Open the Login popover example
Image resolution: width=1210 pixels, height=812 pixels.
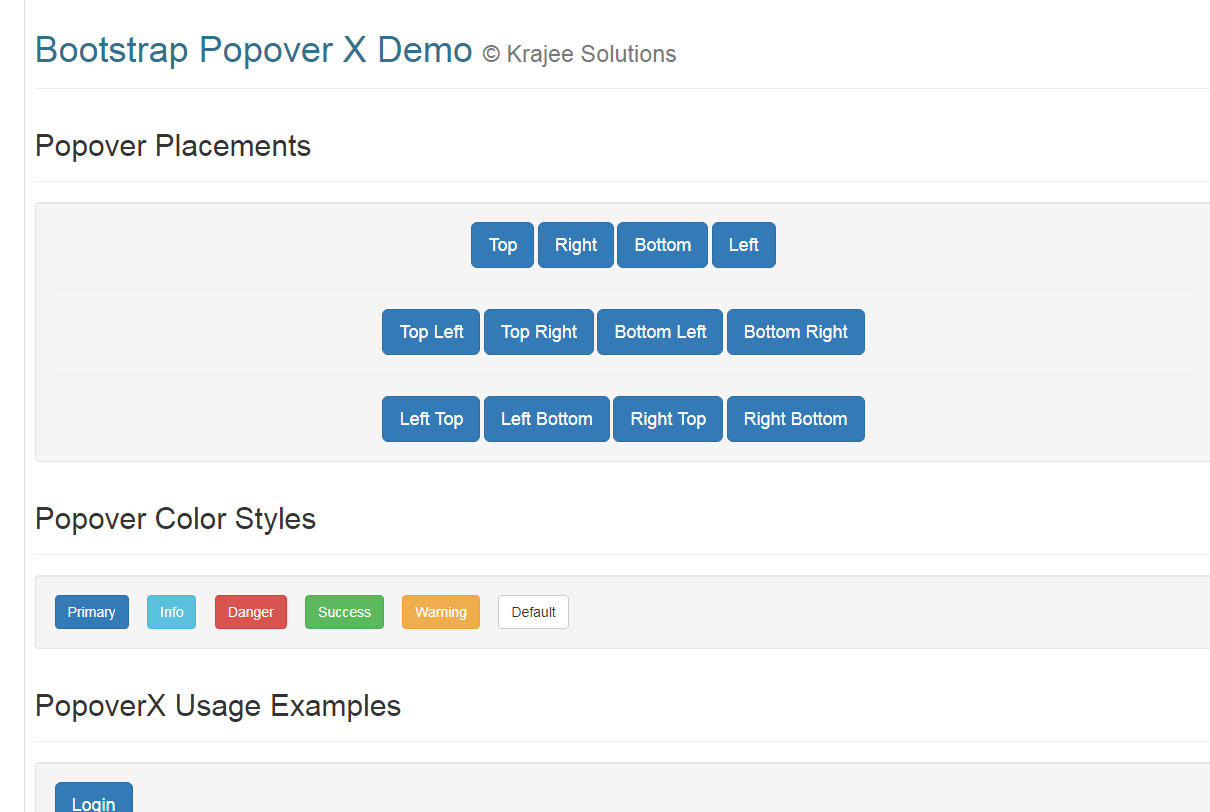94,798
